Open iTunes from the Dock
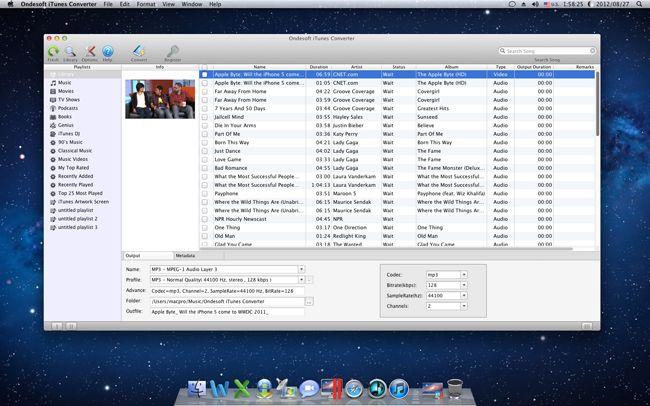The height and width of the screenshot is (406, 650). click(x=399, y=389)
